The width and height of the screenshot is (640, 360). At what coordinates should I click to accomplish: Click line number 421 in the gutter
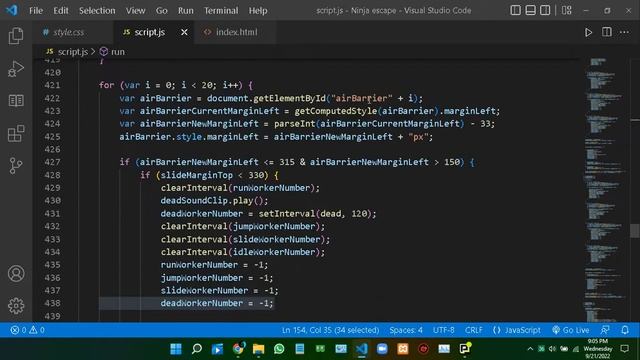[53, 85]
